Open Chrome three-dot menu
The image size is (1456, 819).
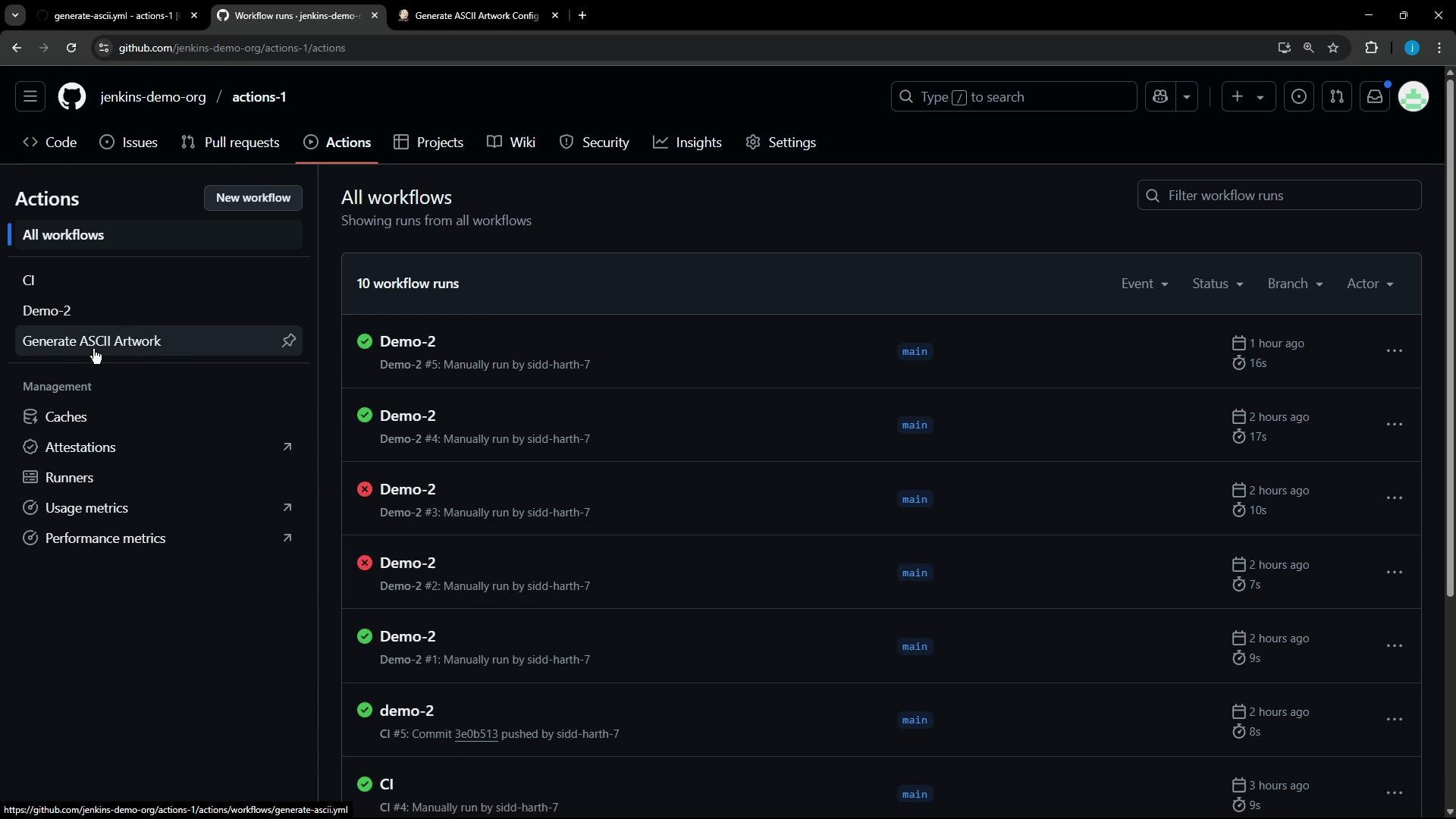(x=1440, y=48)
